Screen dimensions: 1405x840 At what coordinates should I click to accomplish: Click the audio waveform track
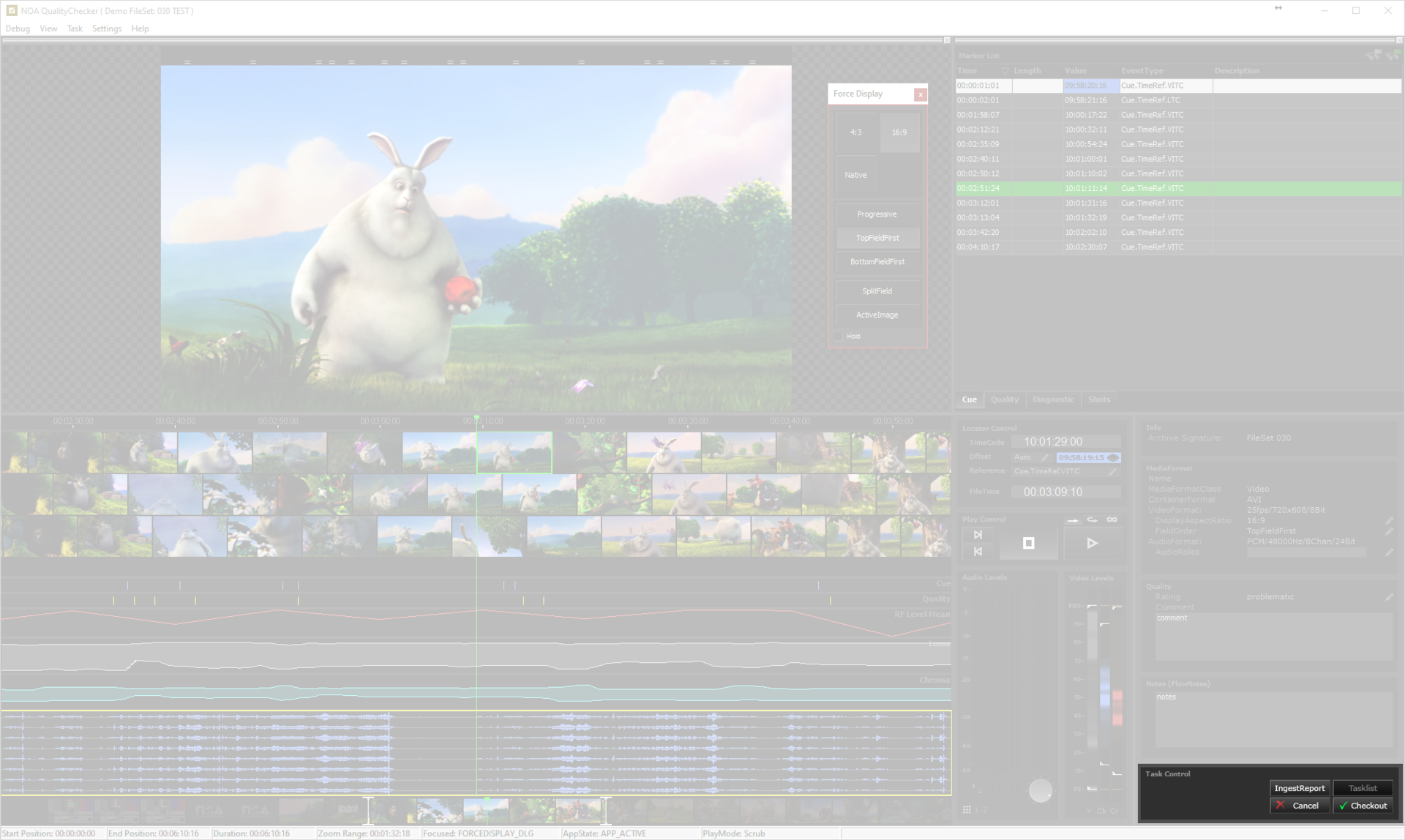(476, 752)
